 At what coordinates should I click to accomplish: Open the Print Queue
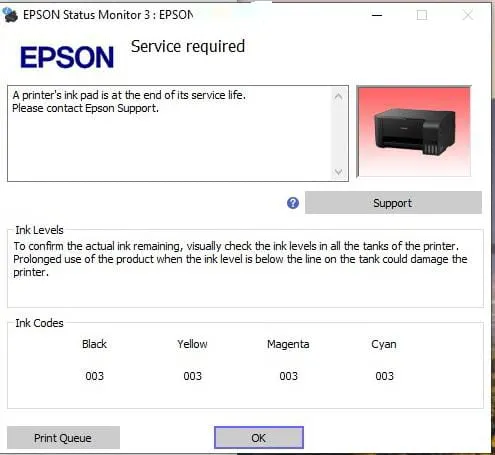pos(63,437)
